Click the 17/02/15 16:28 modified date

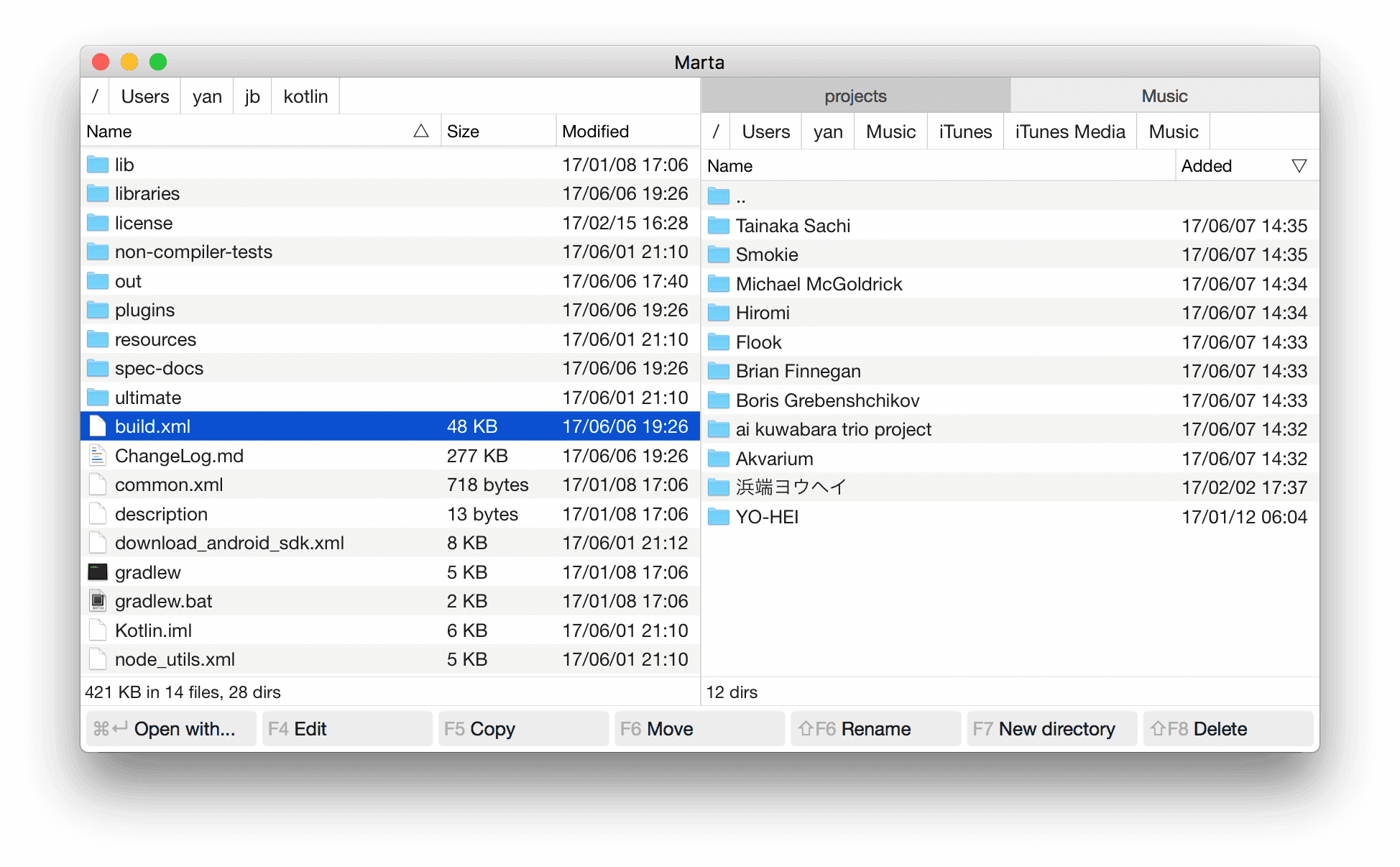pos(625,223)
